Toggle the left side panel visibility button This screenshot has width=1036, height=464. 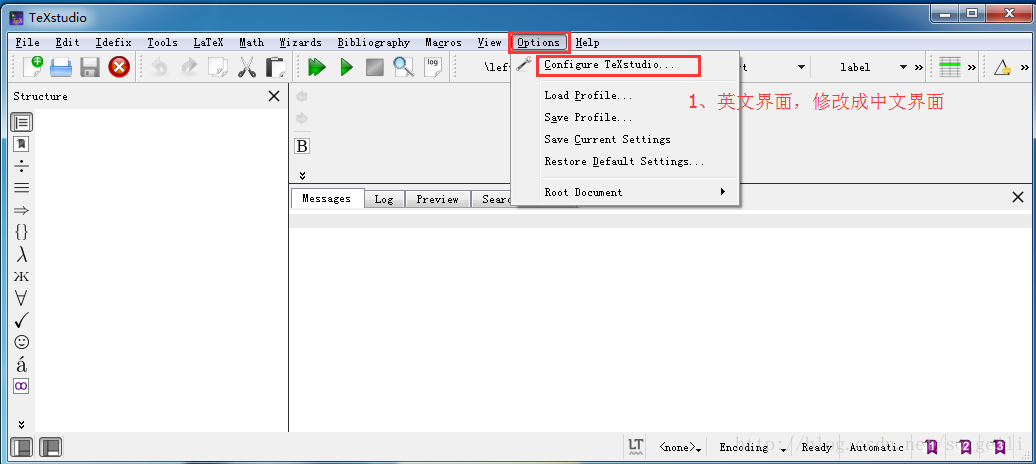pos(22,447)
